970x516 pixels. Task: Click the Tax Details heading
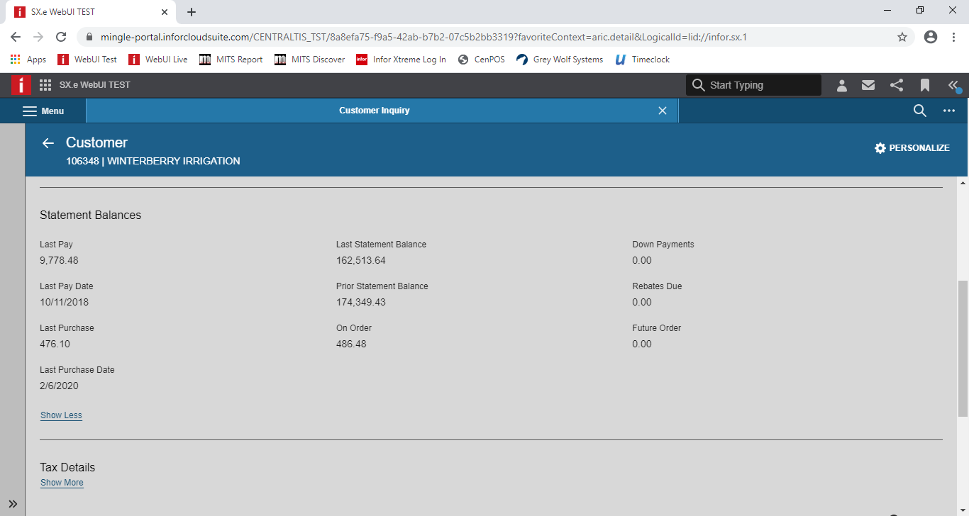point(67,468)
